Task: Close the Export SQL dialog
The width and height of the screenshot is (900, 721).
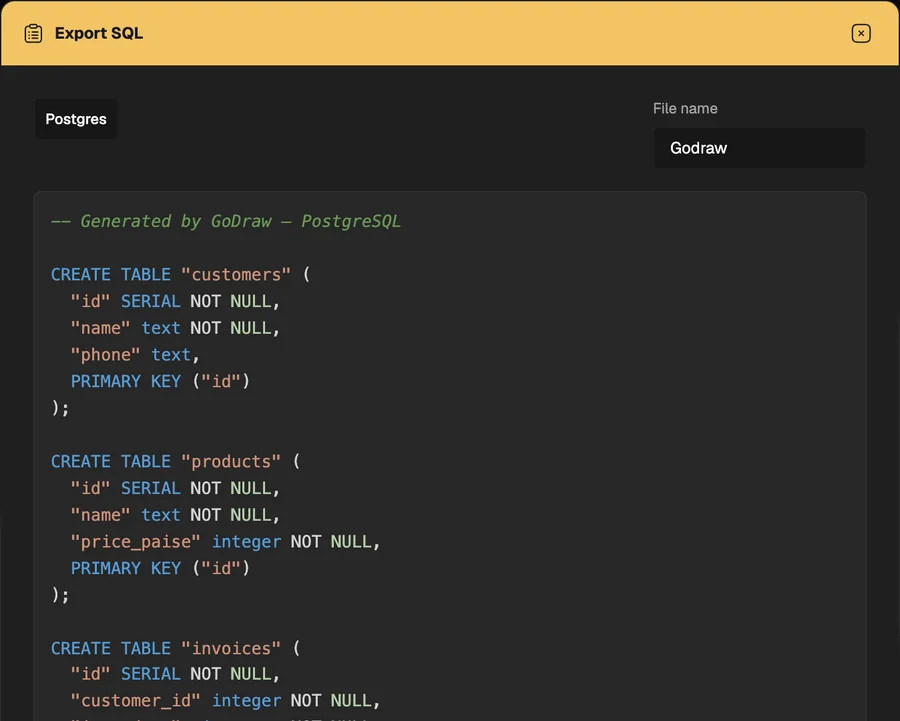Action: pyautogui.click(x=860, y=33)
